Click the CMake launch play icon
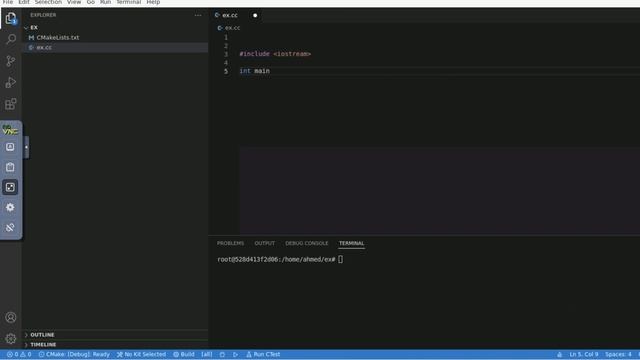640x360 pixels. [236, 354]
